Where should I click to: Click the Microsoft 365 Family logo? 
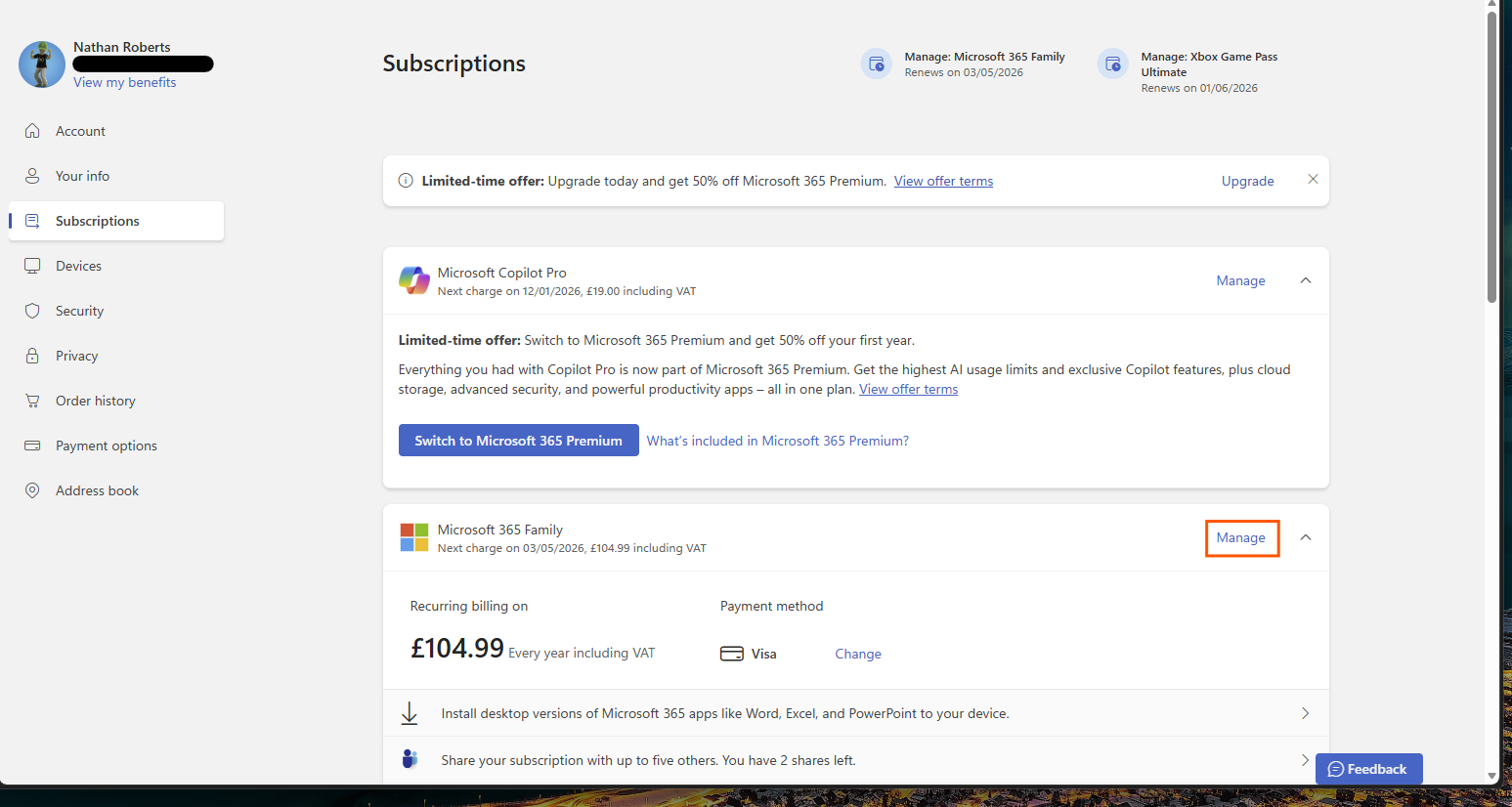(x=414, y=537)
